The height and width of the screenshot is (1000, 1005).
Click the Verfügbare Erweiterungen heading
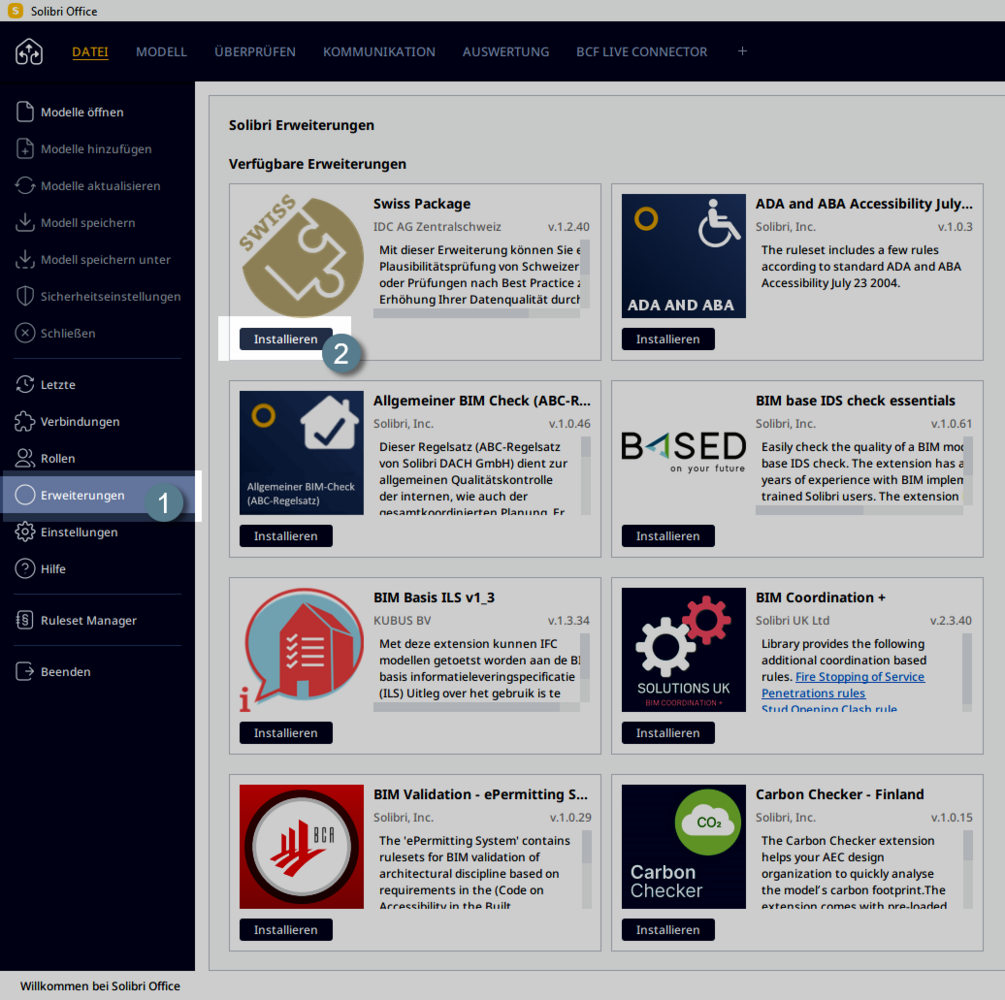point(317,164)
